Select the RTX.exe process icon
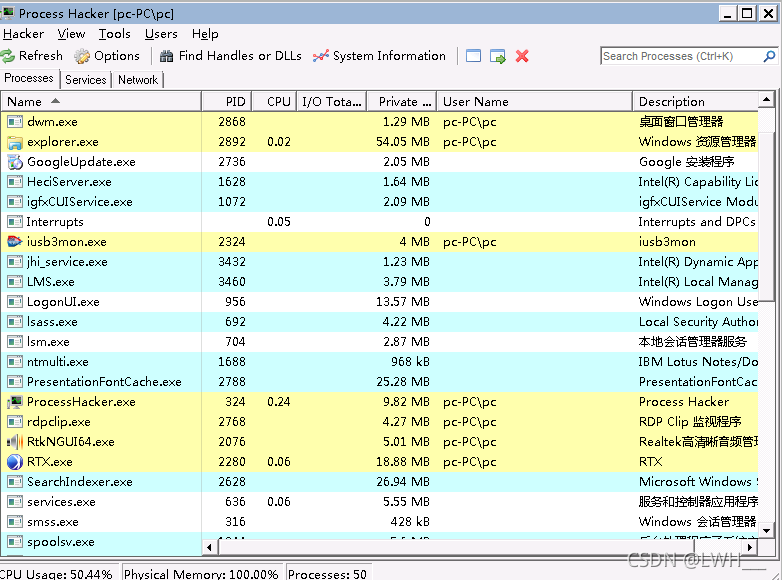 [15, 462]
